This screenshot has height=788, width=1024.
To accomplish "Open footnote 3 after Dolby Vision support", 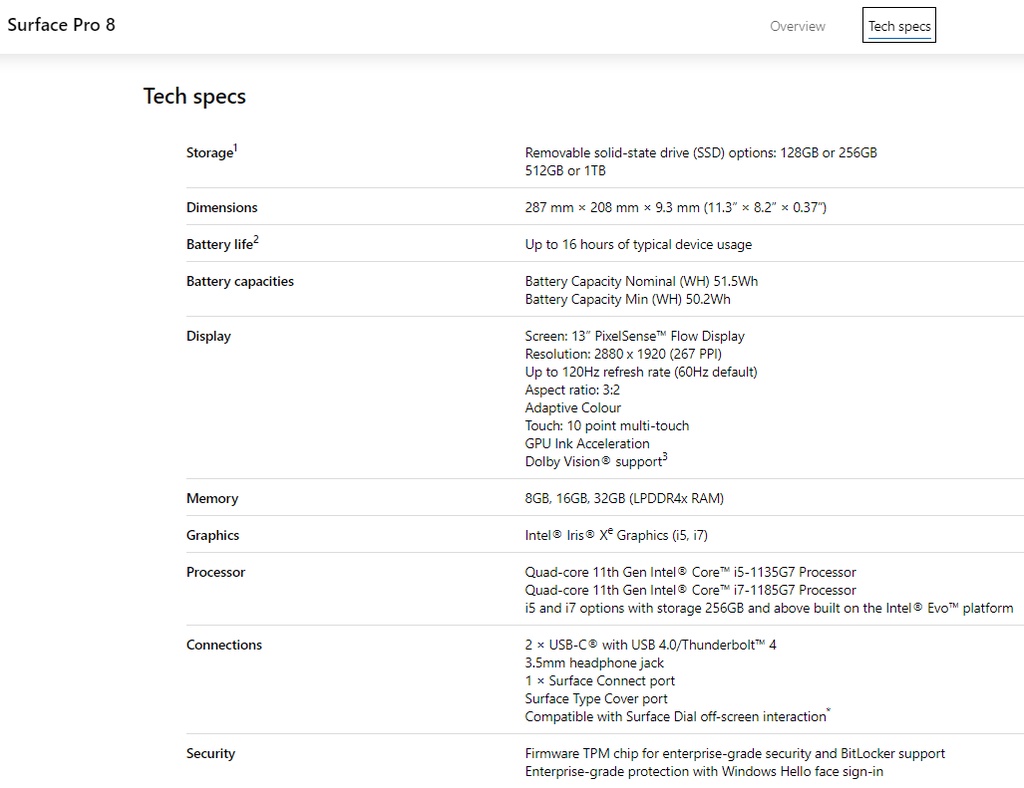I will point(665,457).
